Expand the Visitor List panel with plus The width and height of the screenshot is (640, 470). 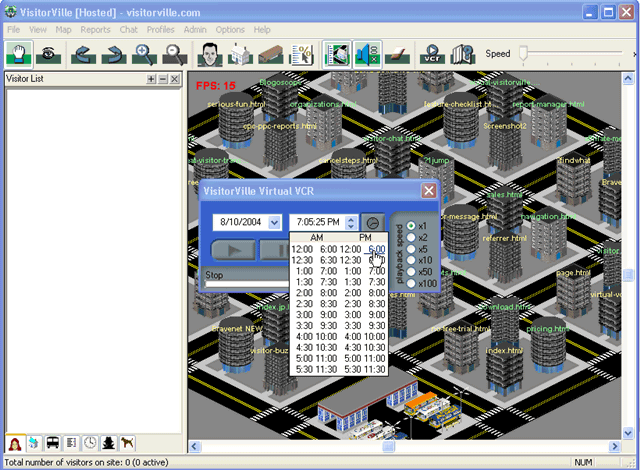pyautogui.click(x=150, y=78)
